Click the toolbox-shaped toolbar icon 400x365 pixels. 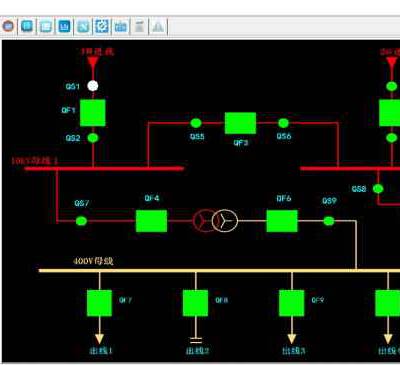(x=121, y=26)
